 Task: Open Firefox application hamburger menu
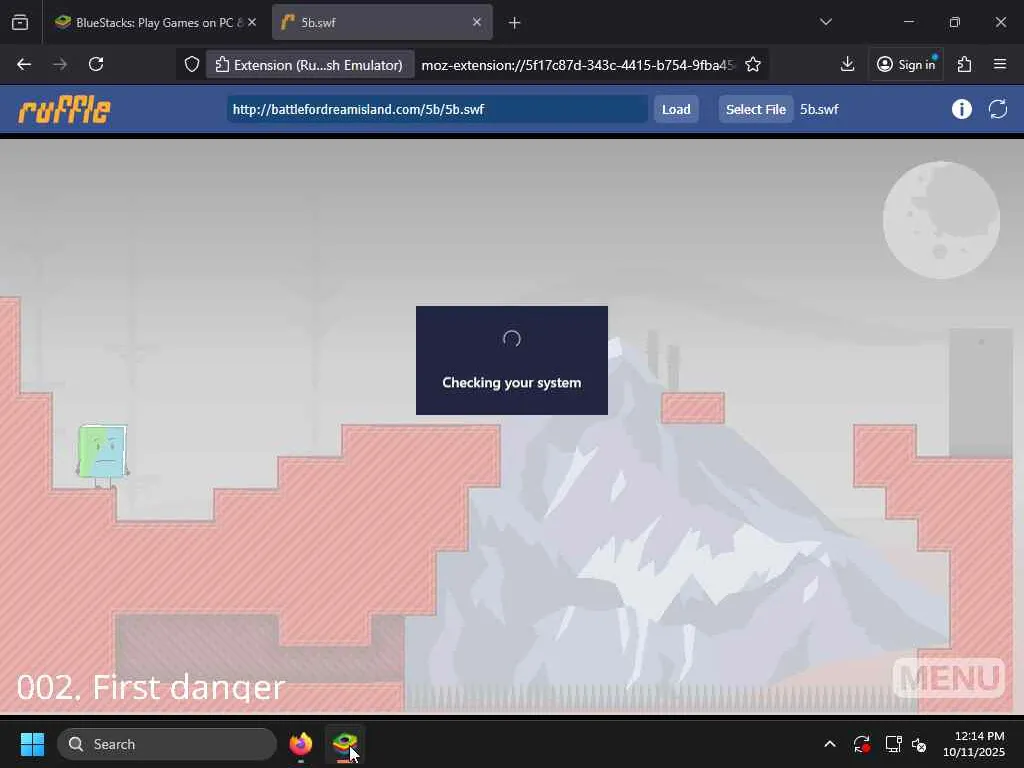(1000, 64)
